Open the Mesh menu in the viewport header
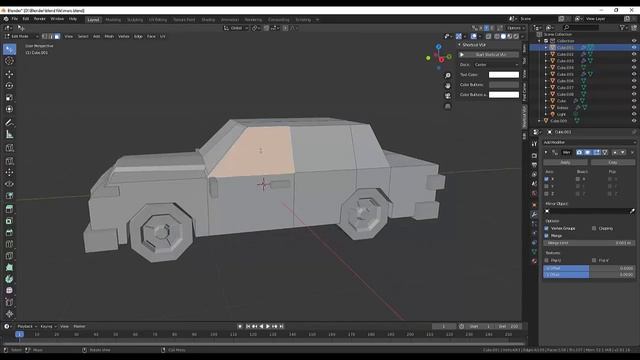640x360 pixels. [109, 36]
